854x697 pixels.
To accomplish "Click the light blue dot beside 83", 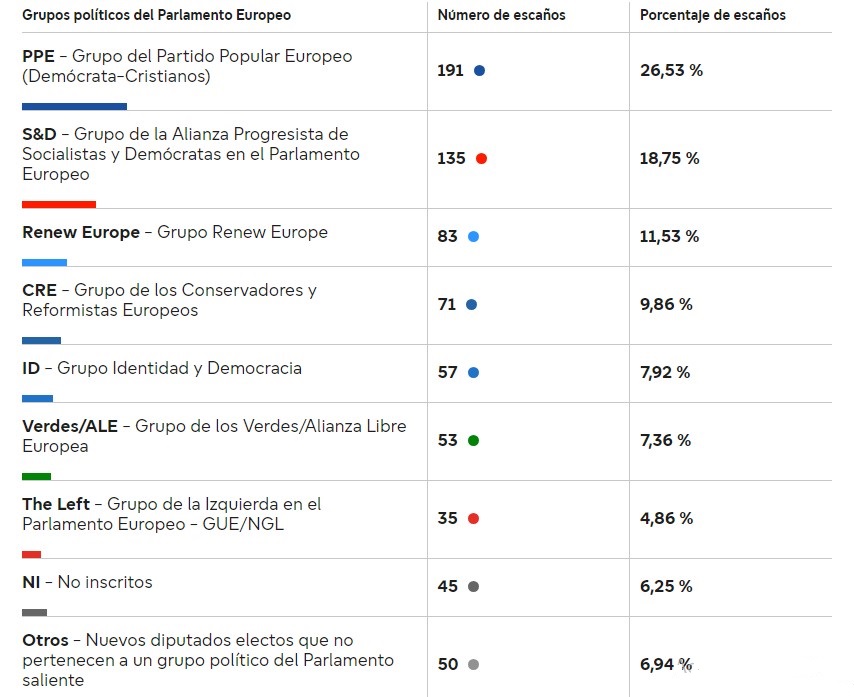I will pyautogui.click(x=473, y=237).
